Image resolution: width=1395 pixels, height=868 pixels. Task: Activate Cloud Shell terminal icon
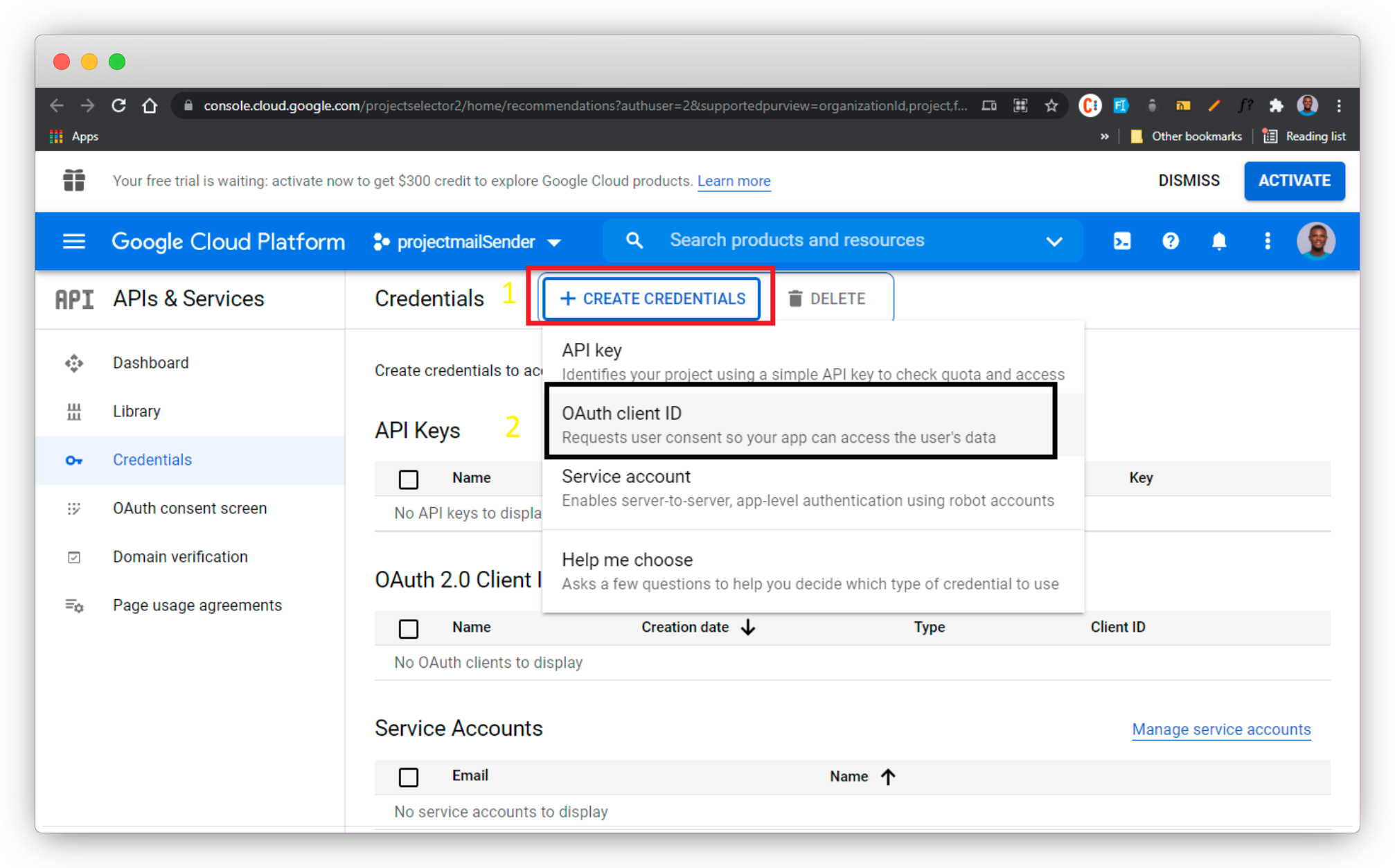[1122, 241]
